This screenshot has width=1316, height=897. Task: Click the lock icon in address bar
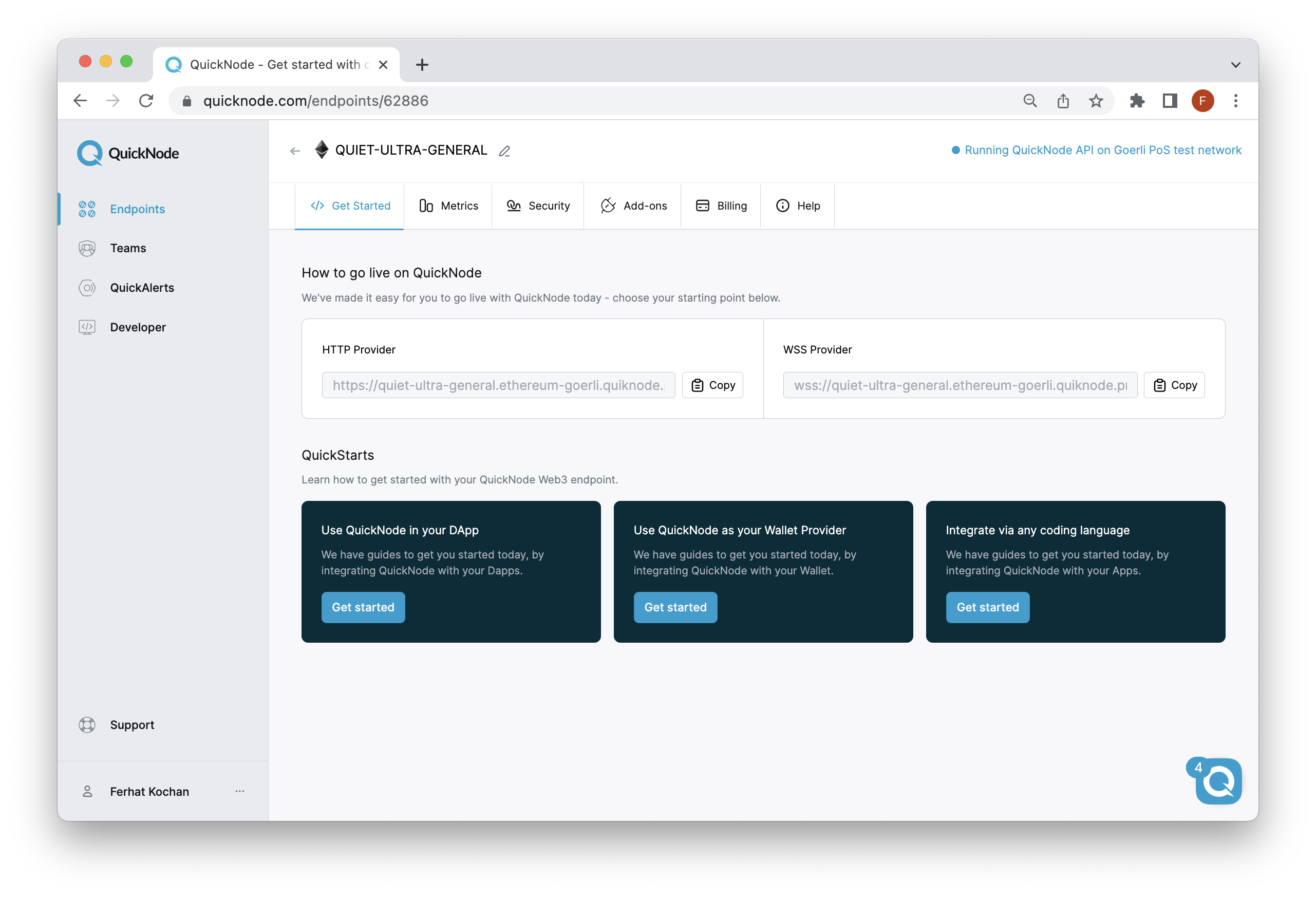pyautogui.click(x=187, y=101)
